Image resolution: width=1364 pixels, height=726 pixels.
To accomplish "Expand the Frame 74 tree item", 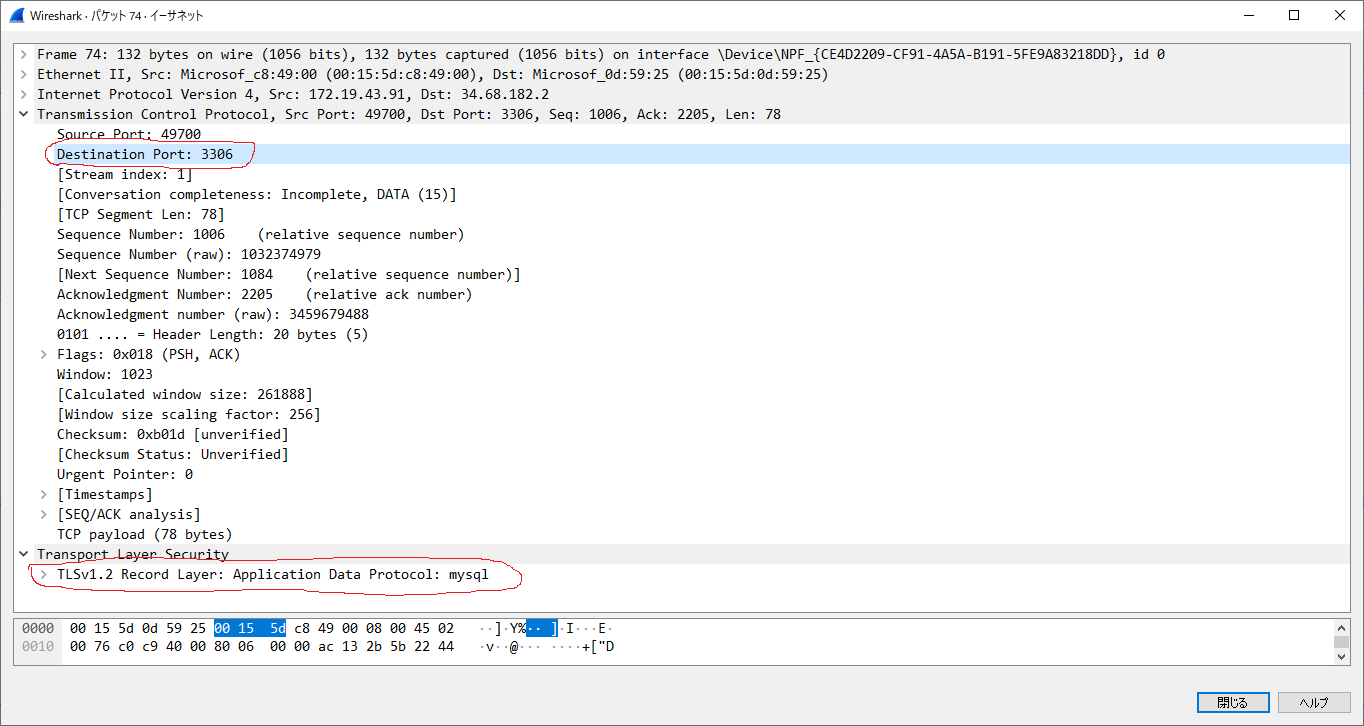I will pos(24,54).
